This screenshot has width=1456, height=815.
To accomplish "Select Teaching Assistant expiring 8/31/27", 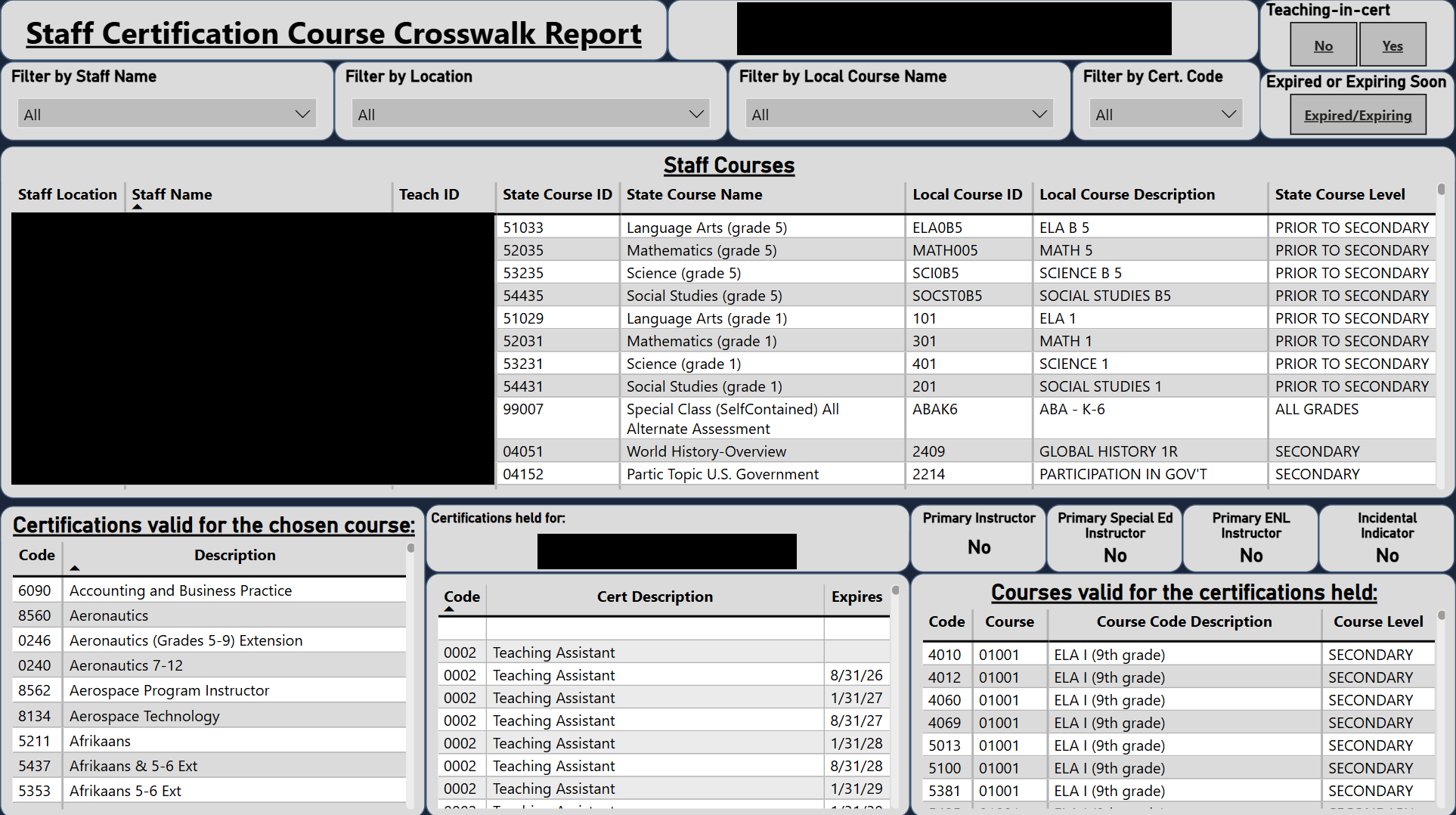I will coord(664,720).
